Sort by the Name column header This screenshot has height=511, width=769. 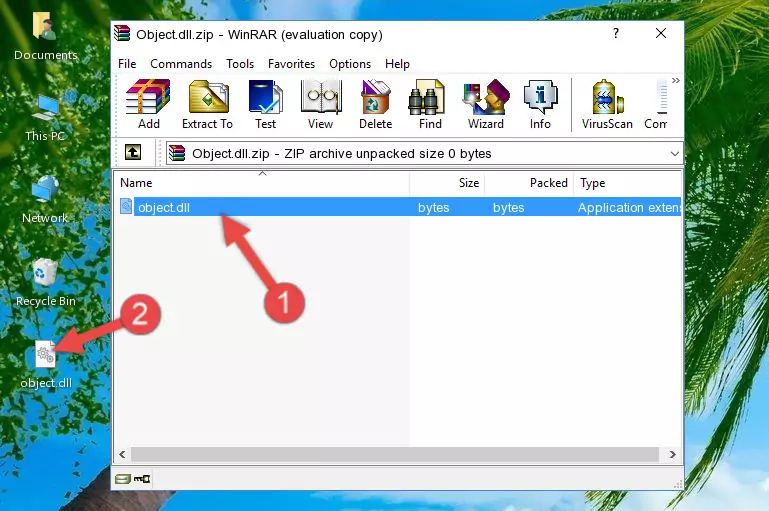coord(262,183)
